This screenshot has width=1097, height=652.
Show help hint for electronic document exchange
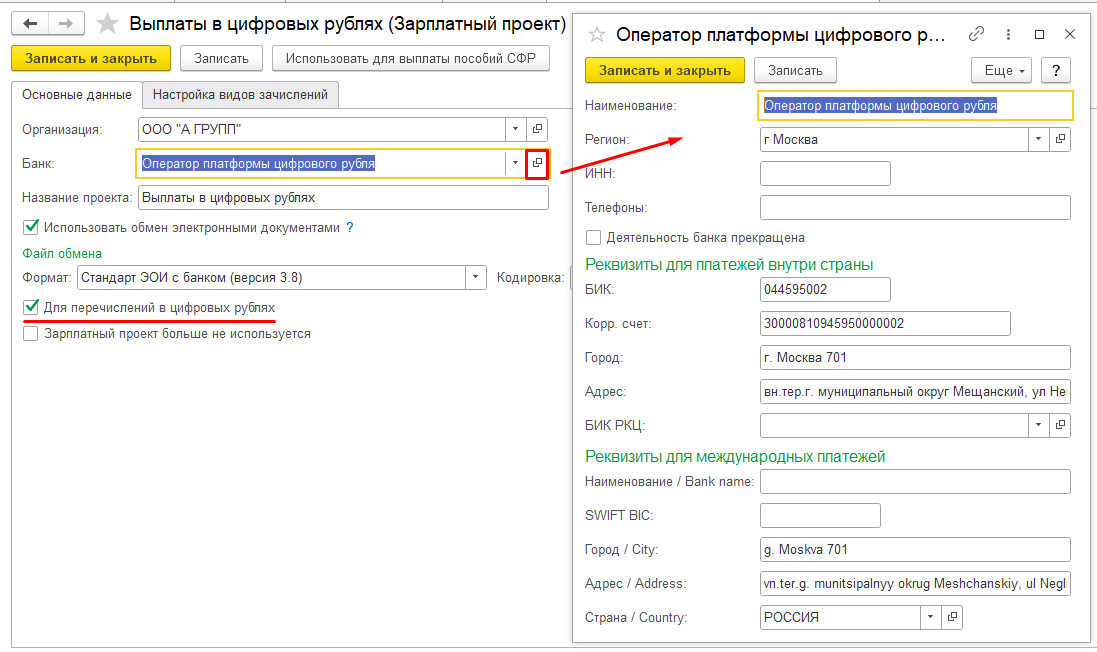pos(351,227)
